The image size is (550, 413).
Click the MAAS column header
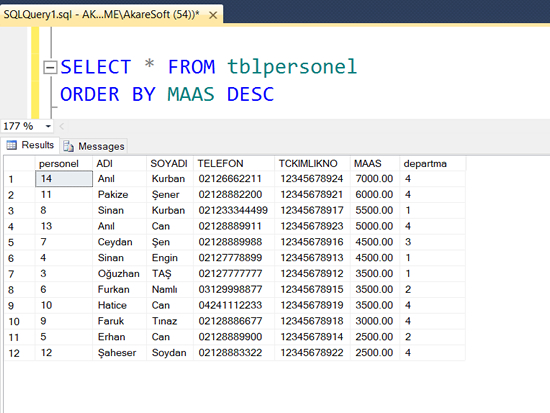click(x=375, y=164)
